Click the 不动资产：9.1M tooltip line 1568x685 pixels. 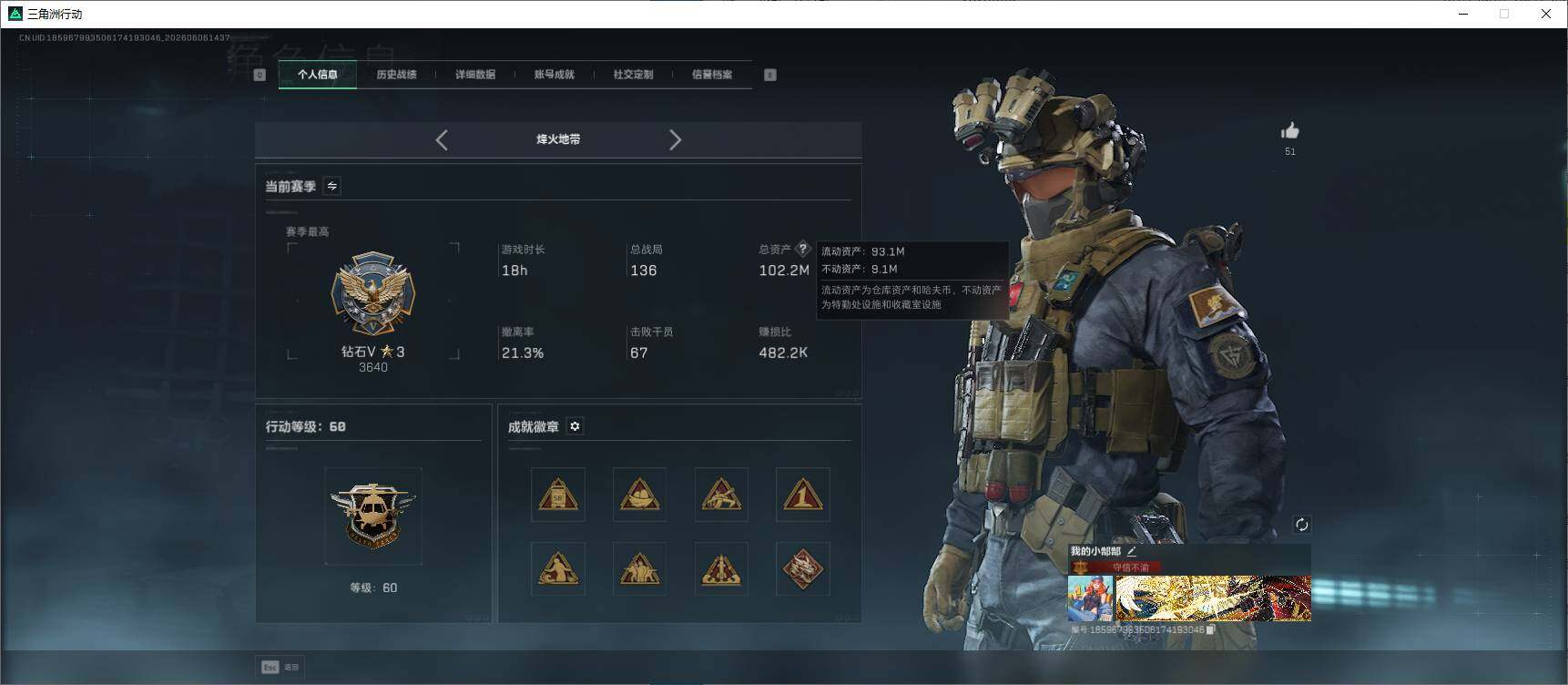coord(860,269)
